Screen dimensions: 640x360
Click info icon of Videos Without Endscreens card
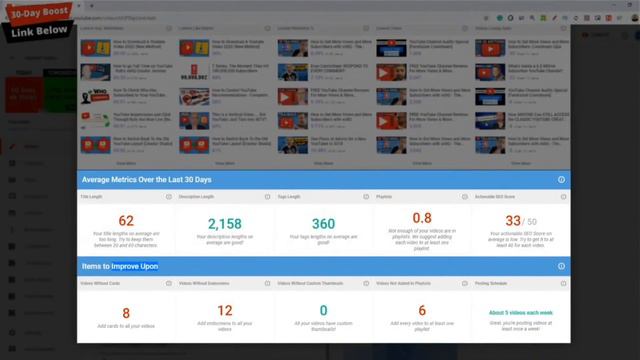click(x=267, y=283)
